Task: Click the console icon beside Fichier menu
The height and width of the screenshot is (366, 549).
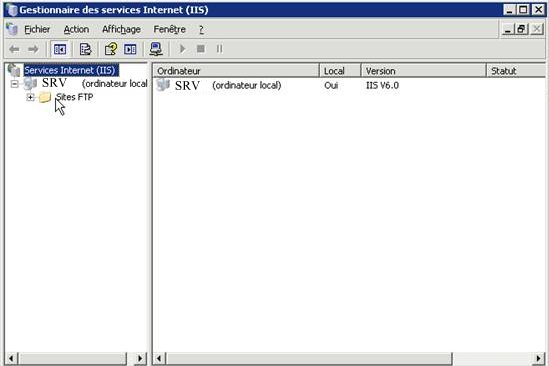Action: coord(12,29)
